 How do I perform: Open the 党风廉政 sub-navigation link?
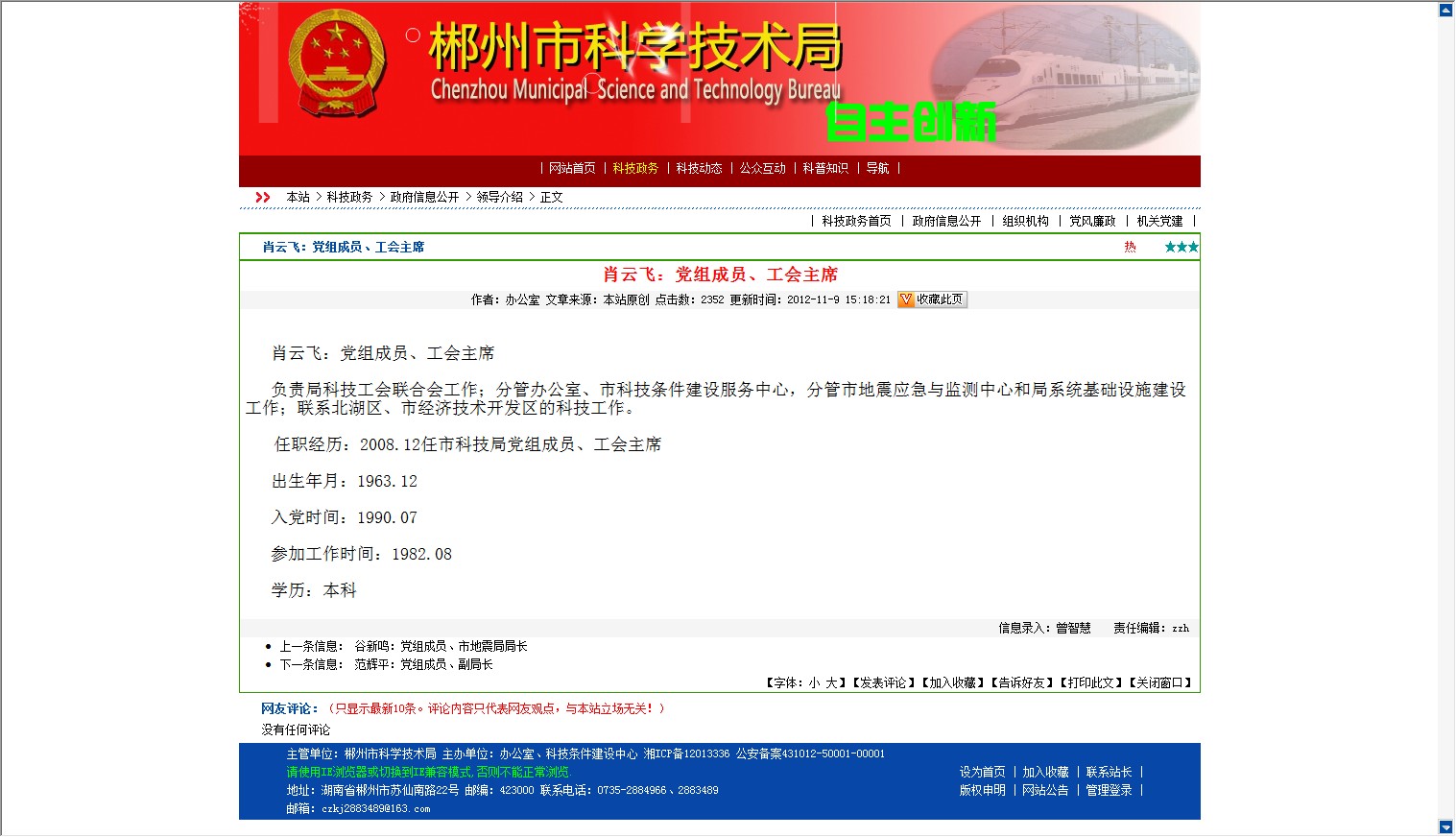coord(1092,221)
